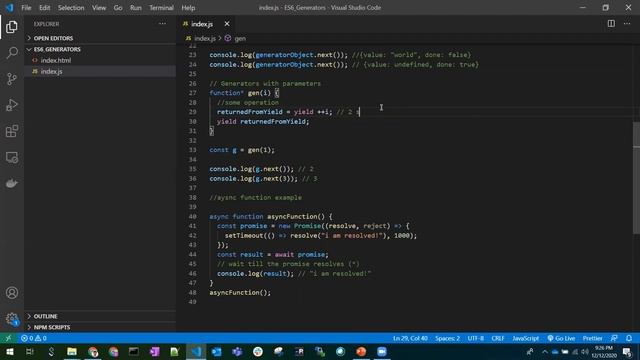640x360 pixels.
Task: Click the Split Editor Right icon
Action: pyautogui.click(x=611, y=24)
